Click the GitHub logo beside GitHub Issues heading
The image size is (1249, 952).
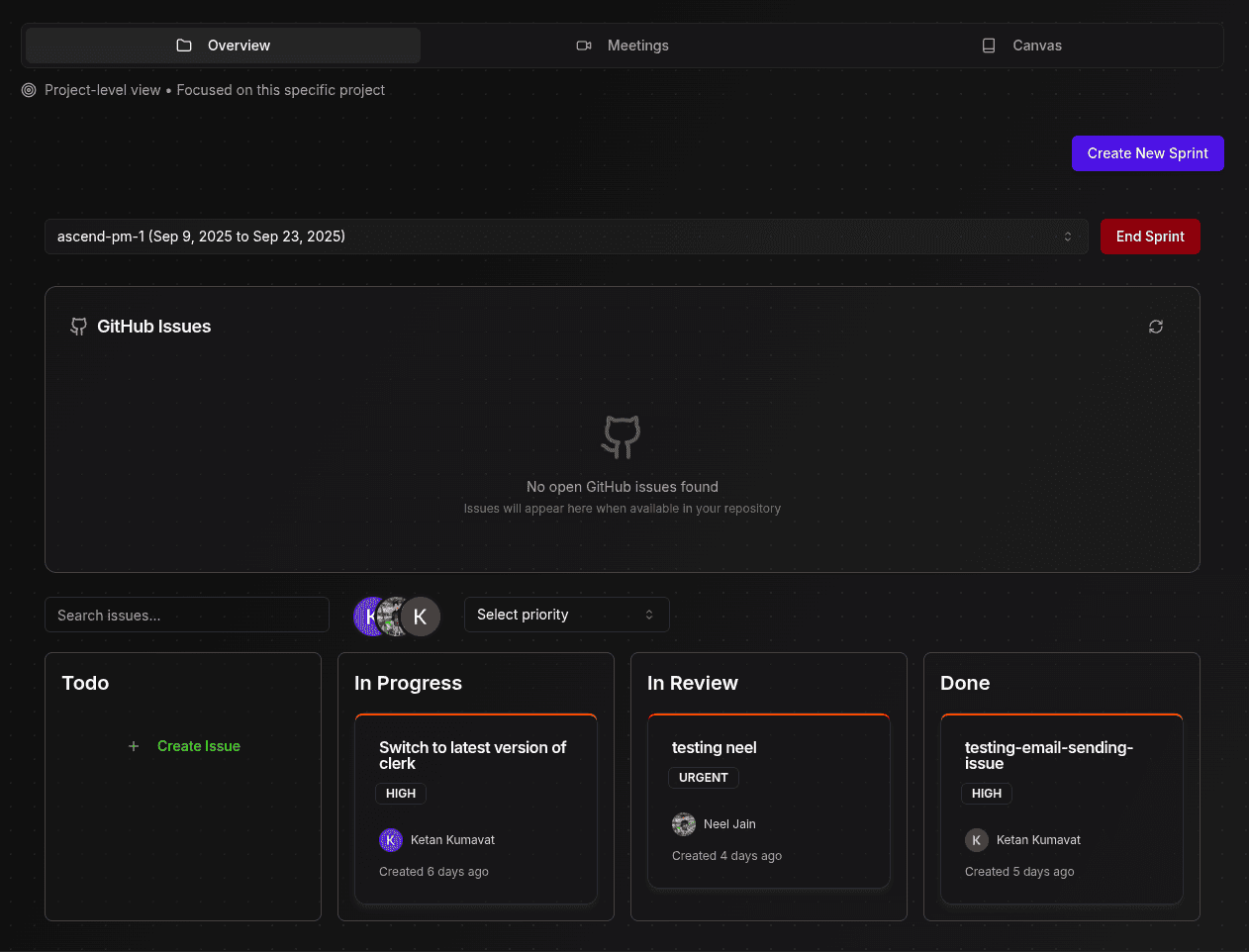(x=78, y=327)
